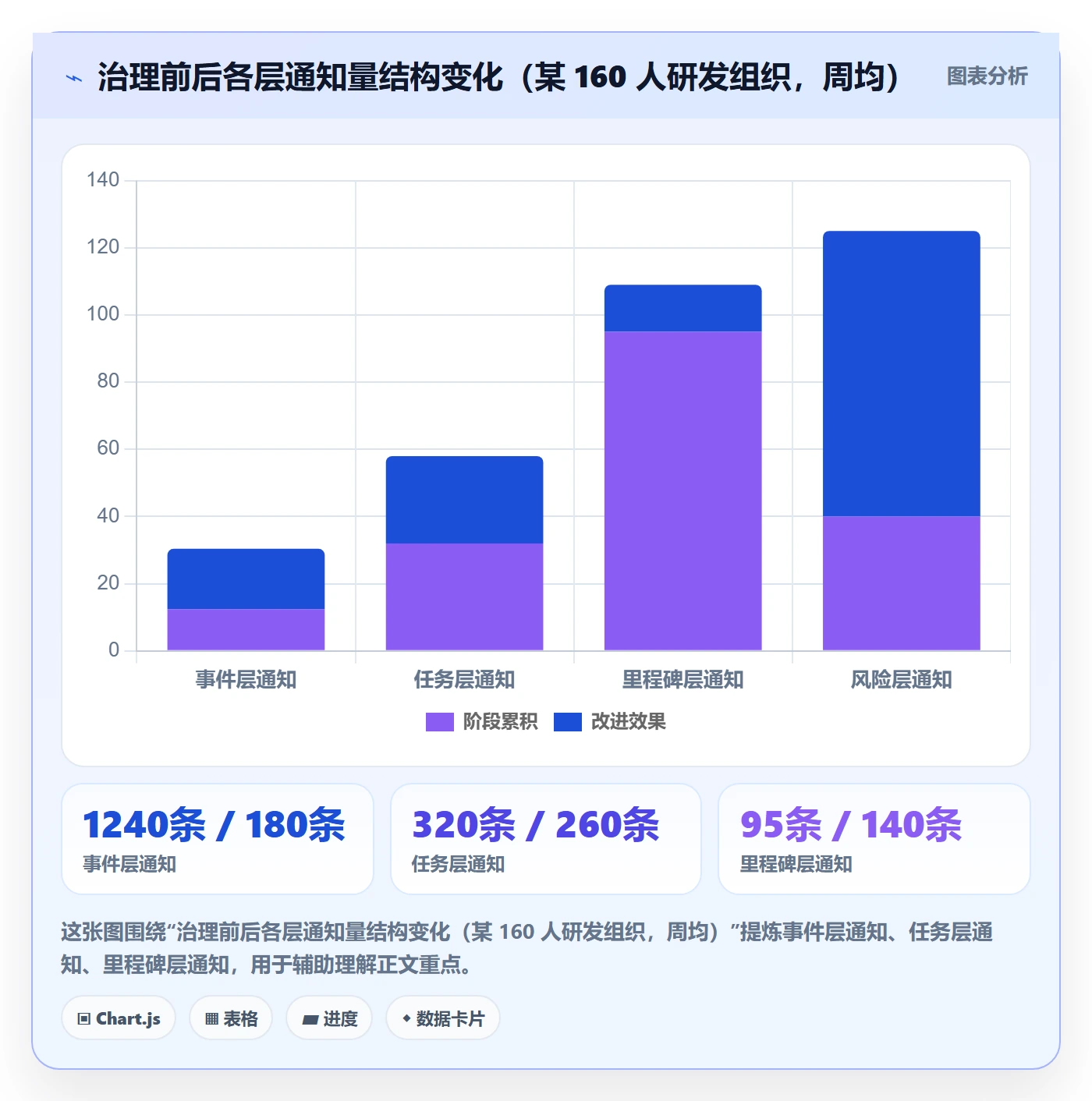Image resolution: width=1092 pixels, height=1101 pixels.
Task: Click the 事件层通知 x-axis label
Action: (246, 680)
